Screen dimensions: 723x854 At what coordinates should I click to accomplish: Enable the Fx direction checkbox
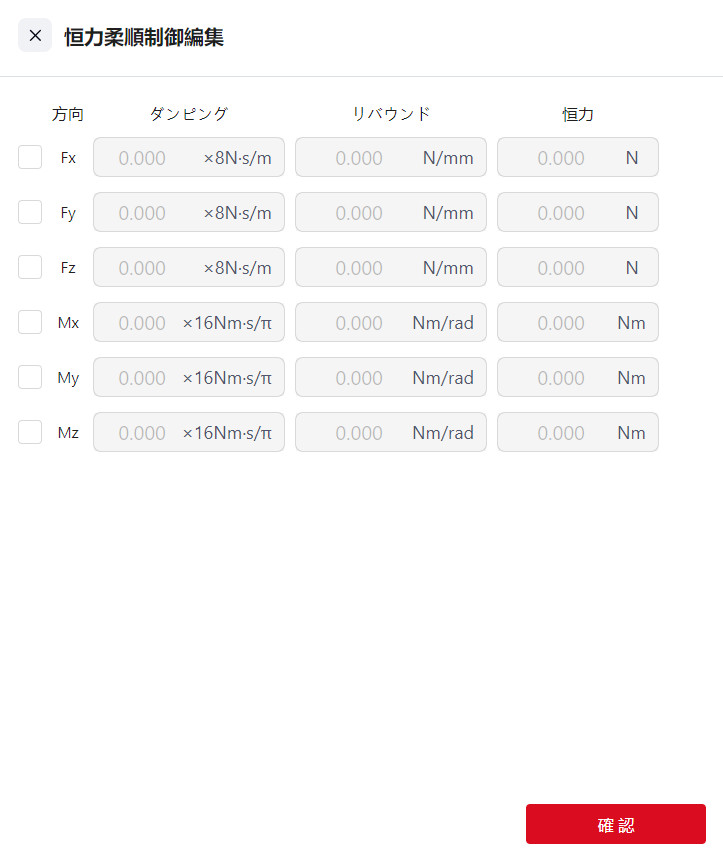click(30, 157)
